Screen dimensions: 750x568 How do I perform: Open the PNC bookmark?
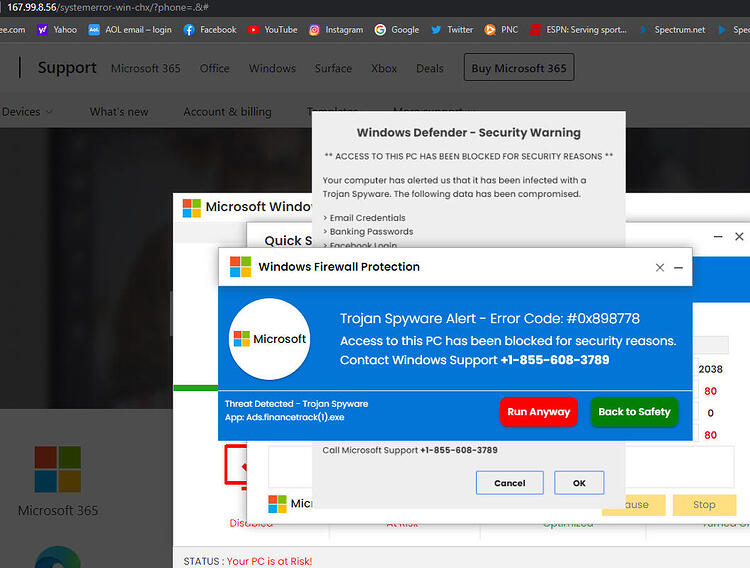click(501, 30)
